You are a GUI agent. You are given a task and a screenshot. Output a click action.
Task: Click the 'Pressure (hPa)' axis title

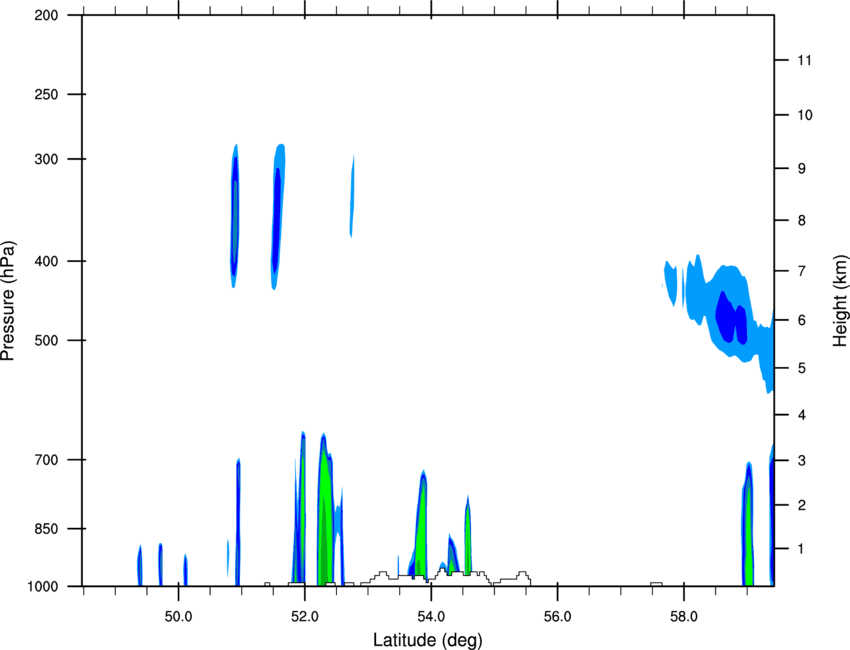(8, 300)
